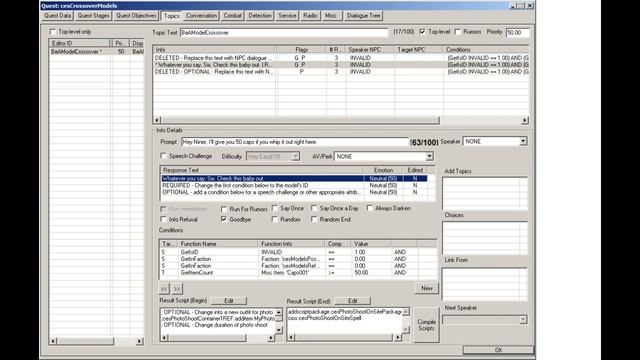Enable the Rumors checkbox
Viewport: 640px width, 360px height.
click(x=458, y=31)
